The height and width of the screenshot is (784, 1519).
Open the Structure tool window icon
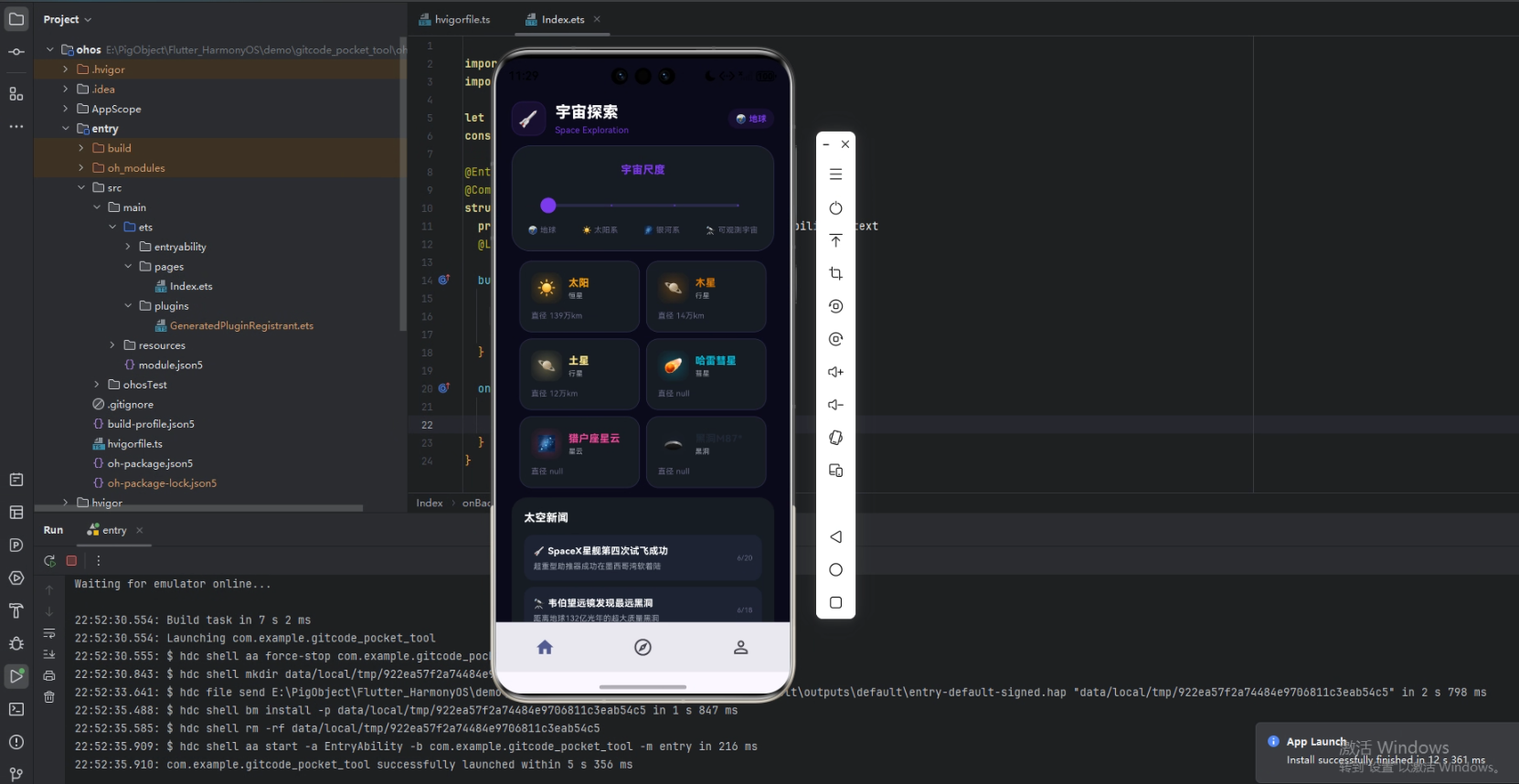point(16,94)
